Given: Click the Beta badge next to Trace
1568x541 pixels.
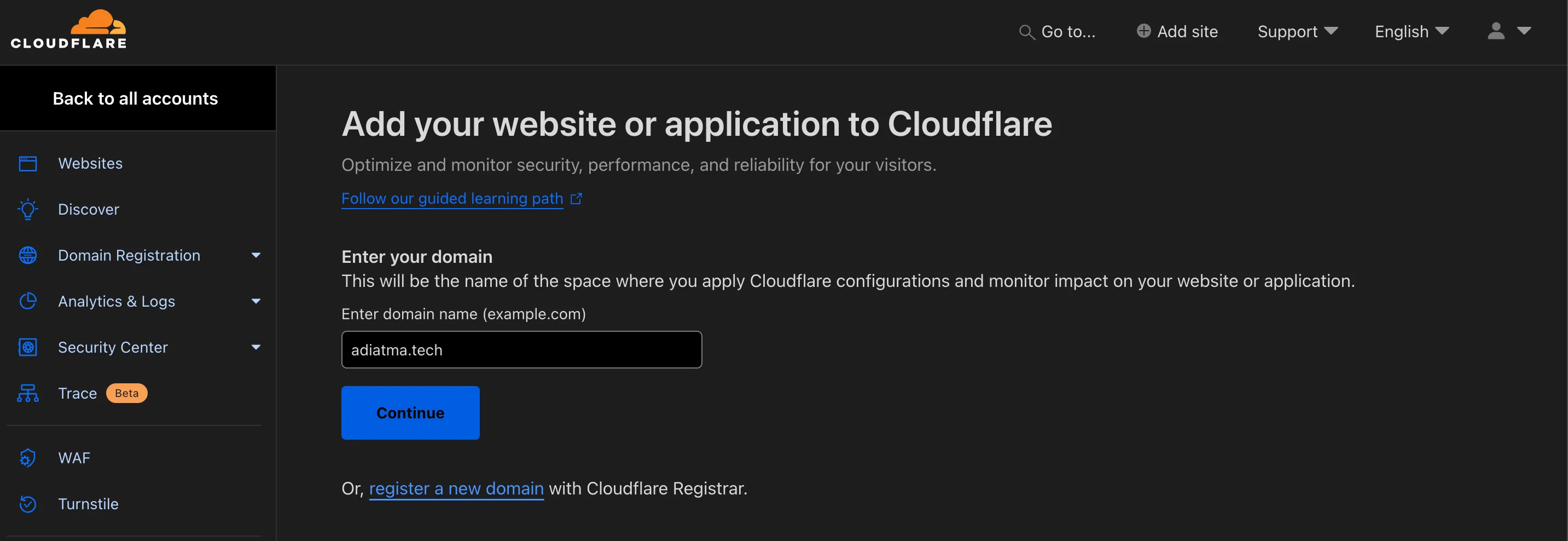Looking at the screenshot, I should 126,393.
